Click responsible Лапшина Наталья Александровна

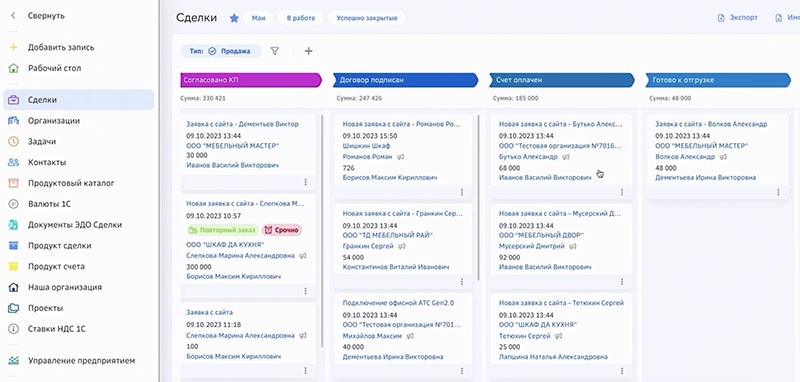(x=553, y=357)
